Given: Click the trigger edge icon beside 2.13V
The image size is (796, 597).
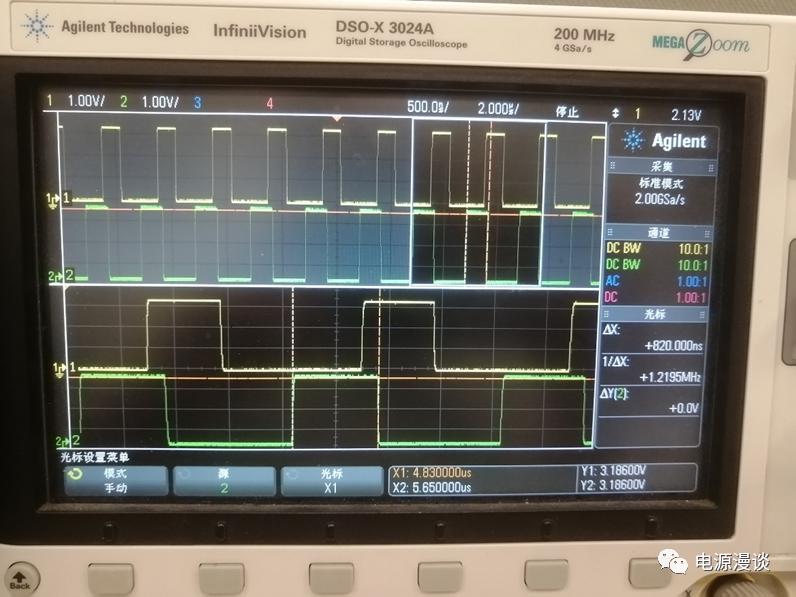Looking at the screenshot, I should (x=616, y=114).
